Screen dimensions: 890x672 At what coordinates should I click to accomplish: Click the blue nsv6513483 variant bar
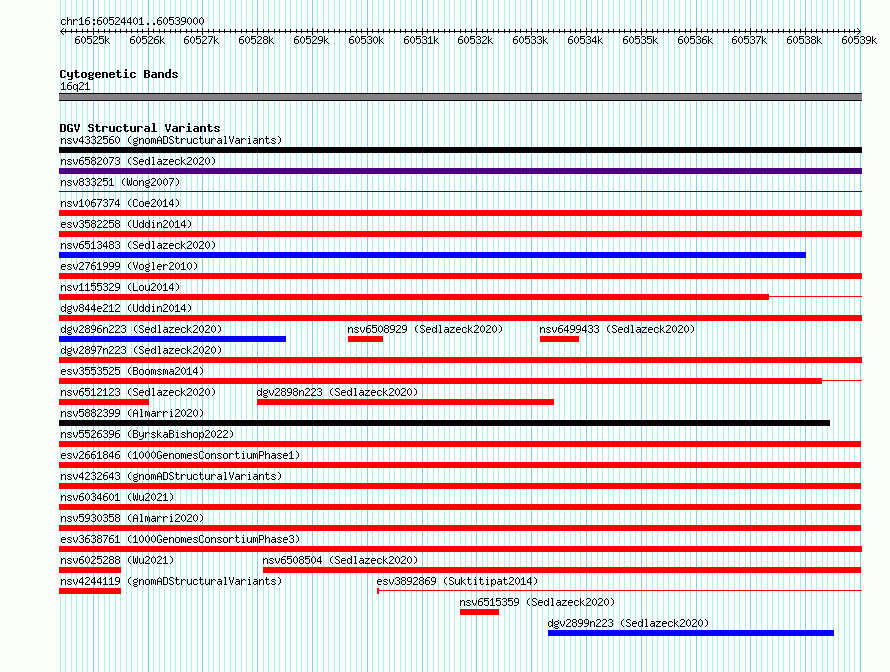coord(433,255)
